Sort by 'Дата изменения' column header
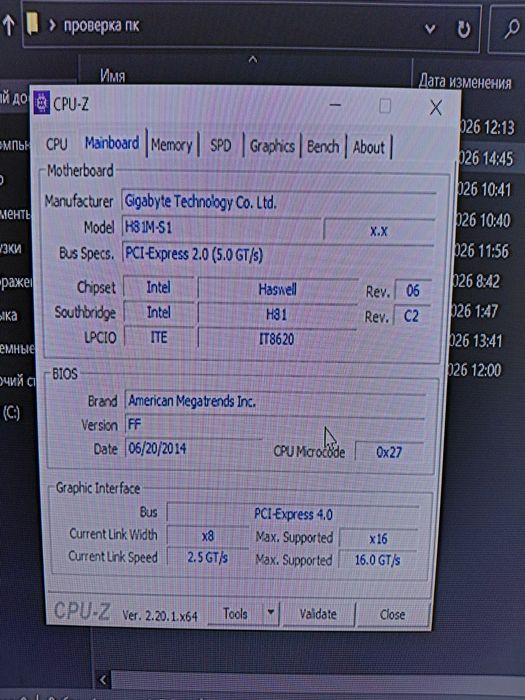This screenshot has height=700, width=525. coord(465,82)
